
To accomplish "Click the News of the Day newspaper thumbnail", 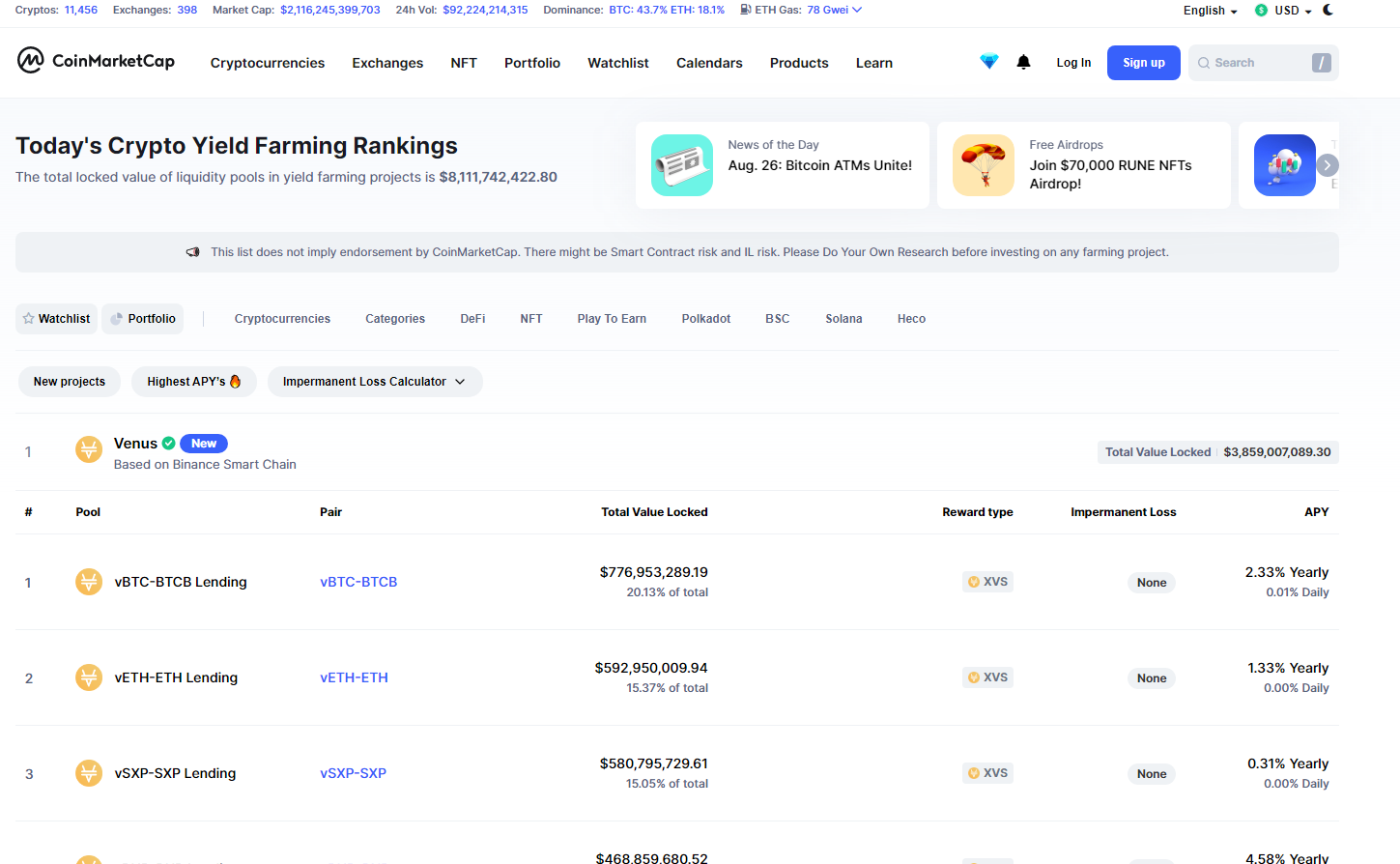I will coord(681,165).
